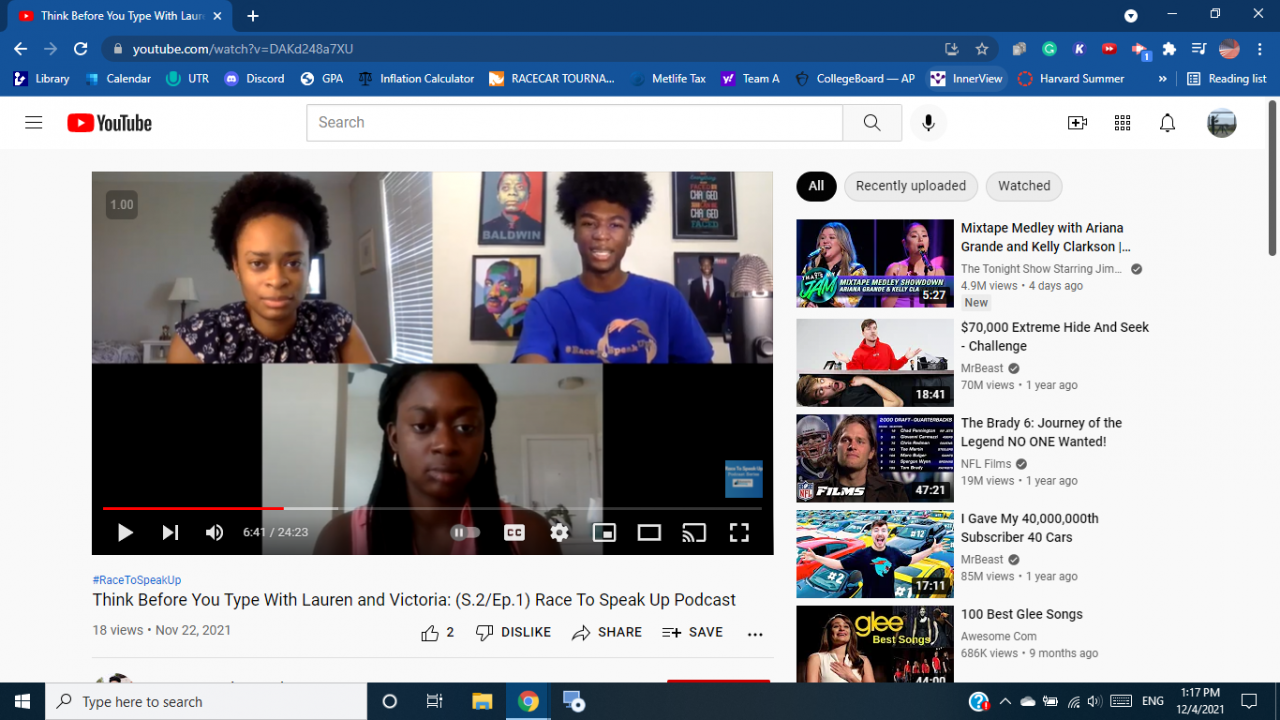The height and width of the screenshot is (720, 1280).
Task: Dislike the video
Action: [x=514, y=632]
